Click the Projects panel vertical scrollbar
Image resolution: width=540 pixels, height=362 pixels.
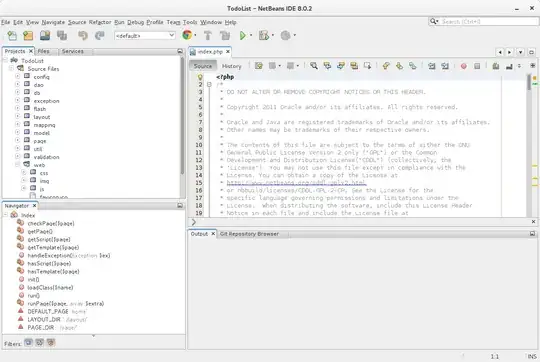click(x=182, y=116)
